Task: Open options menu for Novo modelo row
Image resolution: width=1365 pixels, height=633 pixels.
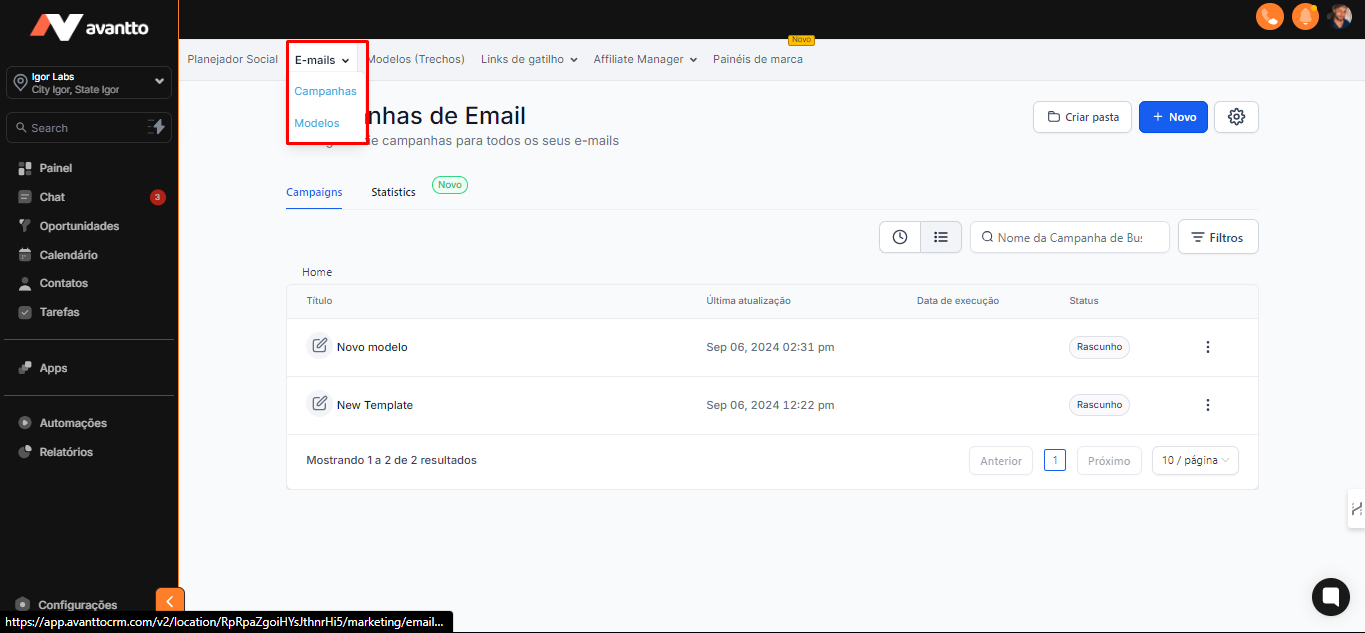Action: click(x=1207, y=347)
